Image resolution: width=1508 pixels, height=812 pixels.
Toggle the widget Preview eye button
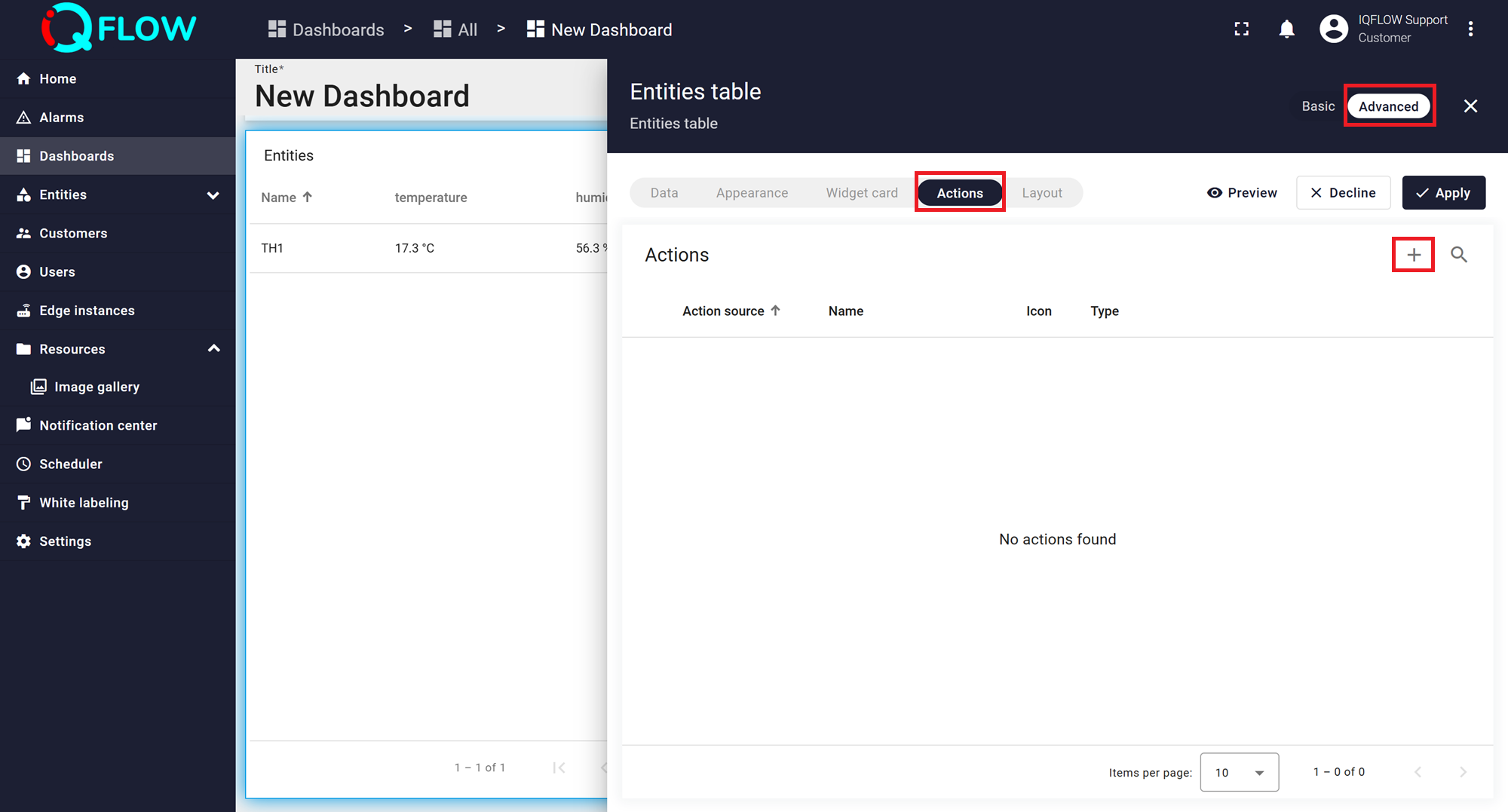[x=1242, y=193]
